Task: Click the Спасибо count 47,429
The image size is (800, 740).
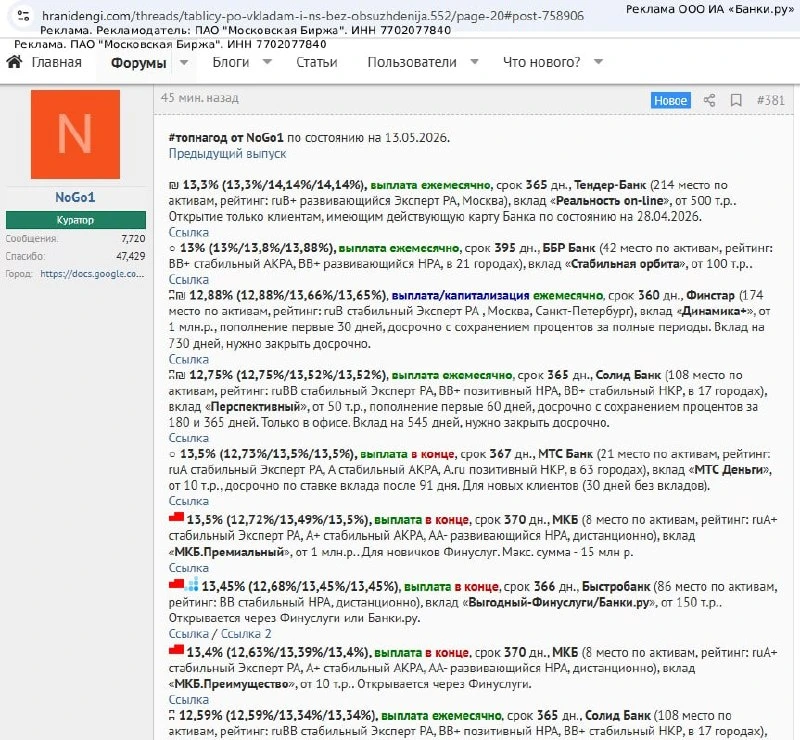Action: click(131, 256)
